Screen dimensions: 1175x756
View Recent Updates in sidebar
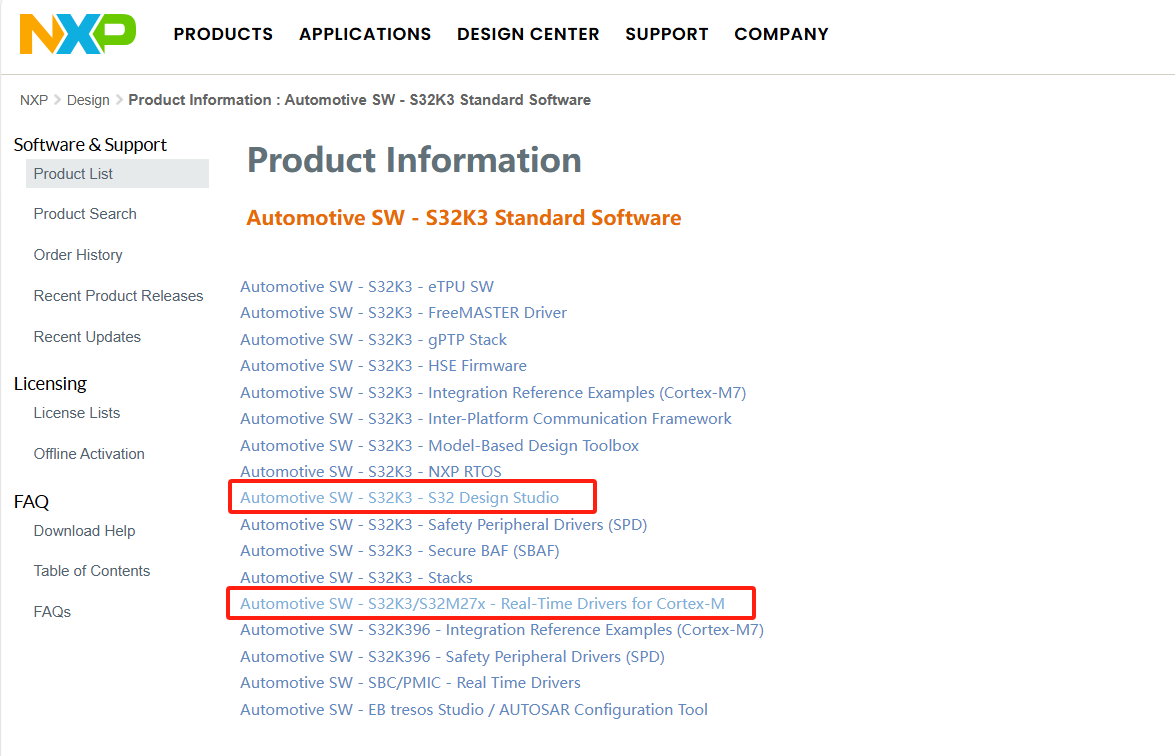point(87,337)
